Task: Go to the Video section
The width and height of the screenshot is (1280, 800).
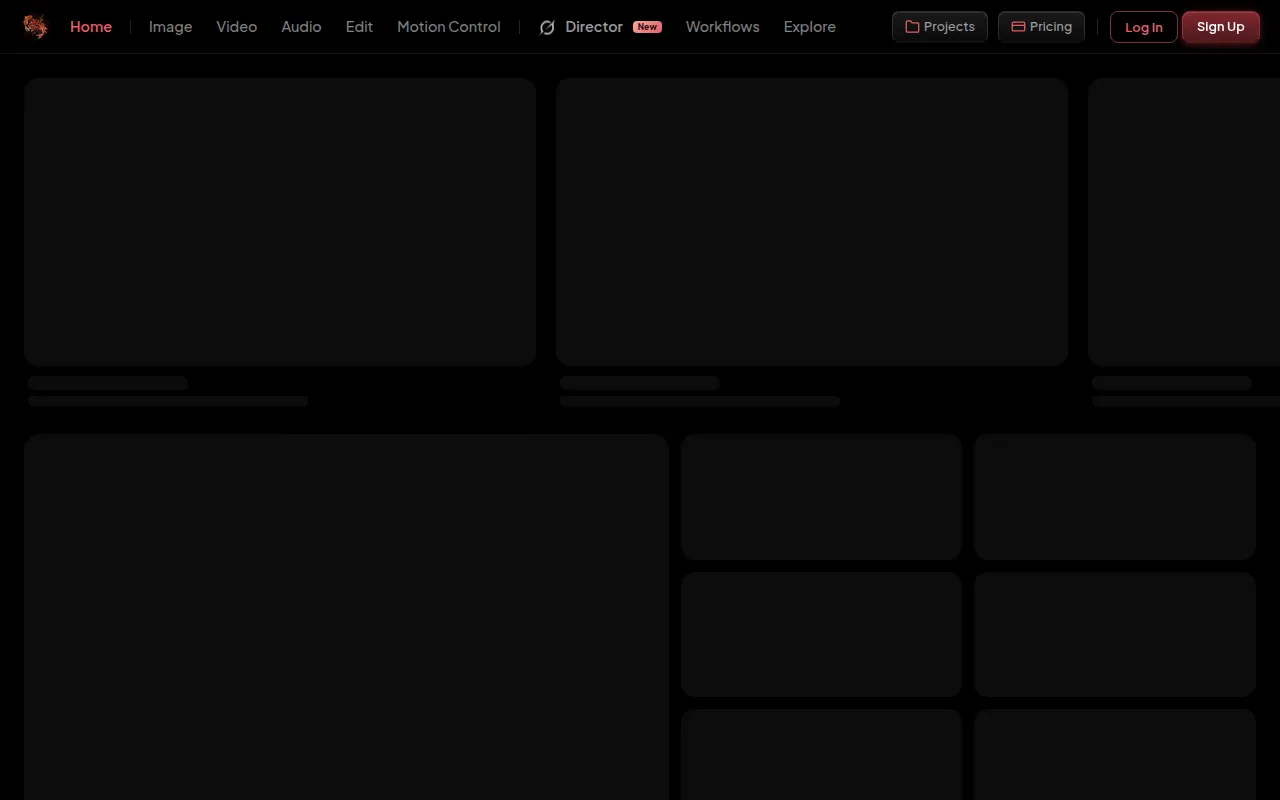Action: pyautogui.click(x=236, y=27)
